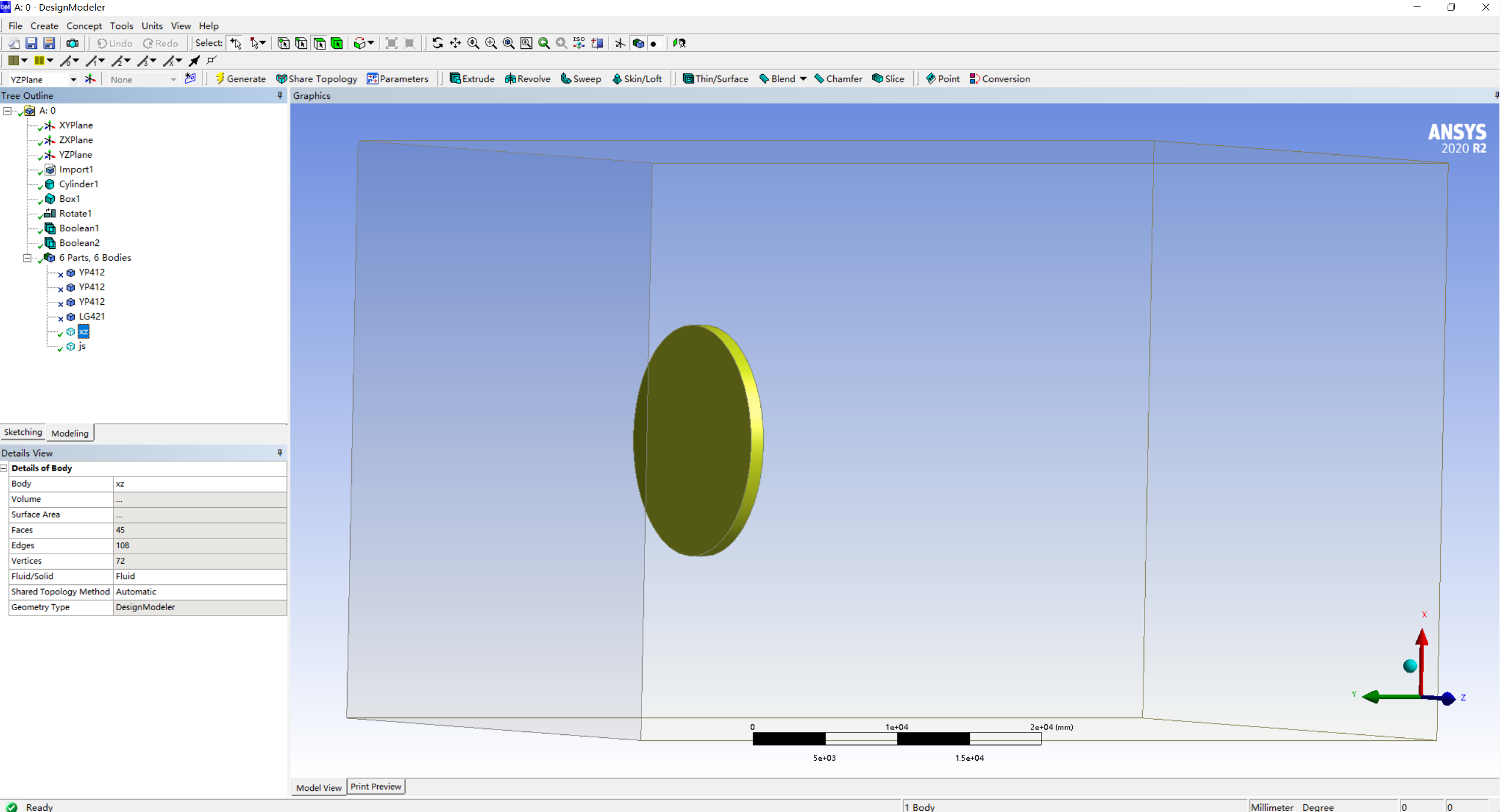Collapse the 6 Parts, 6 Bodies node
The height and width of the screenshot is (812, 1500).
coord(27,258)
